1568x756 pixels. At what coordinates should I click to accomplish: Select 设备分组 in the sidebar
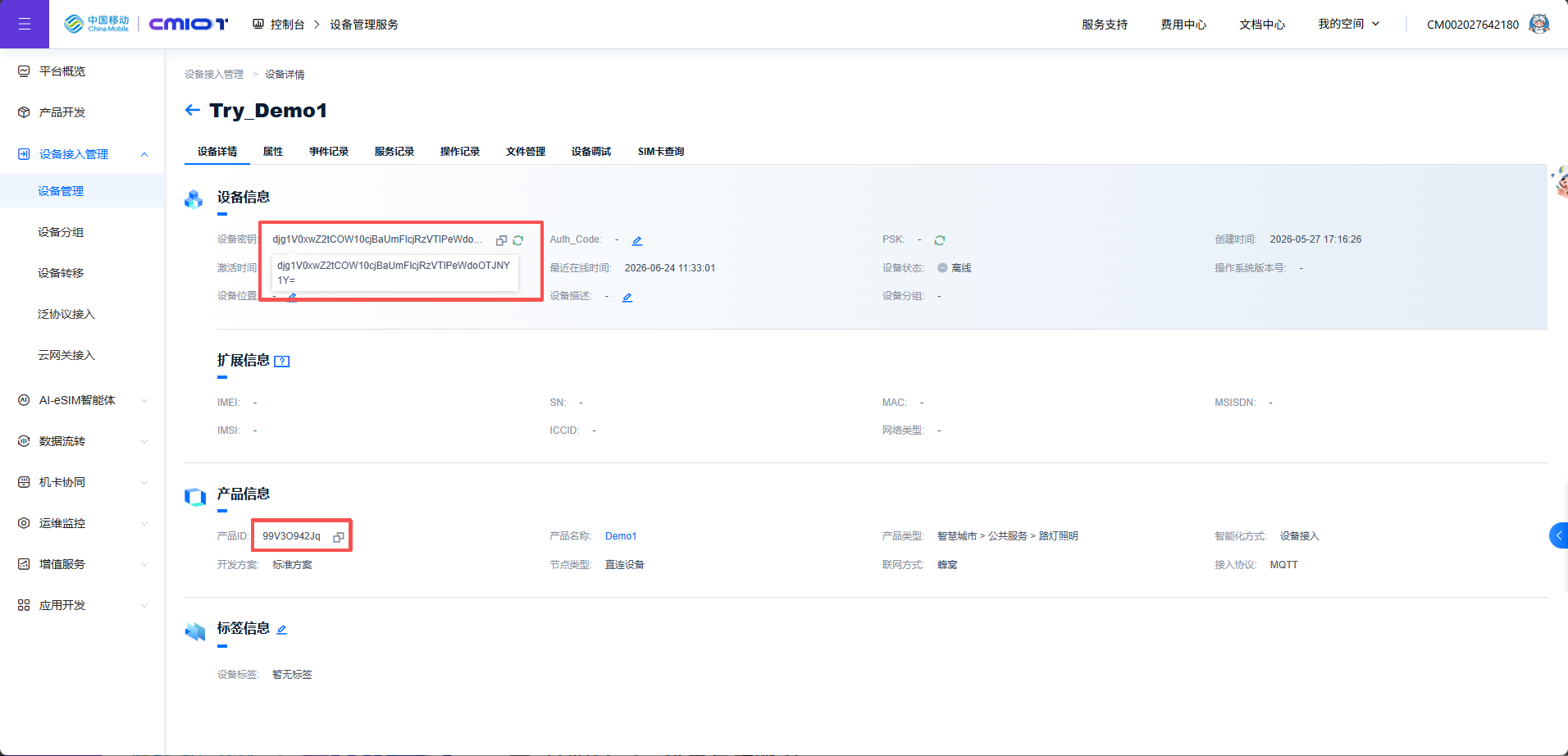61,232
